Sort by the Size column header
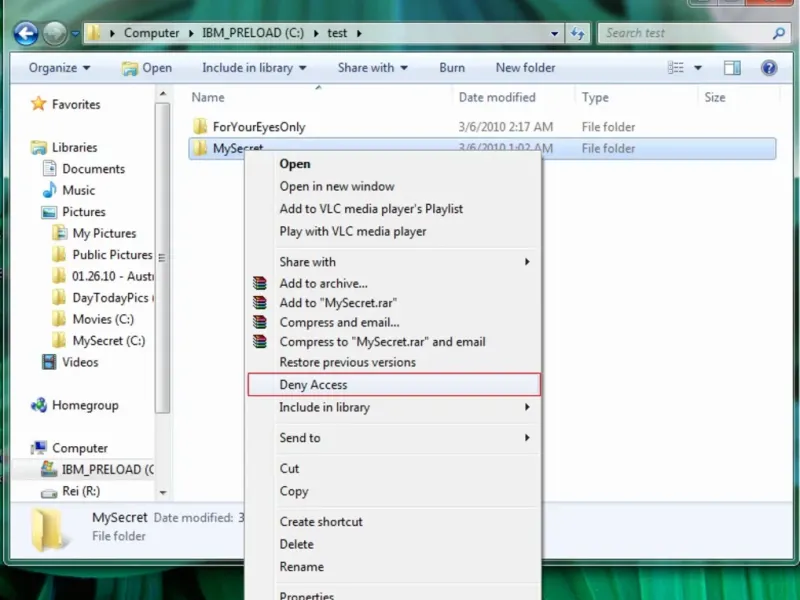 pyautogui.click(x=714, y=97)
